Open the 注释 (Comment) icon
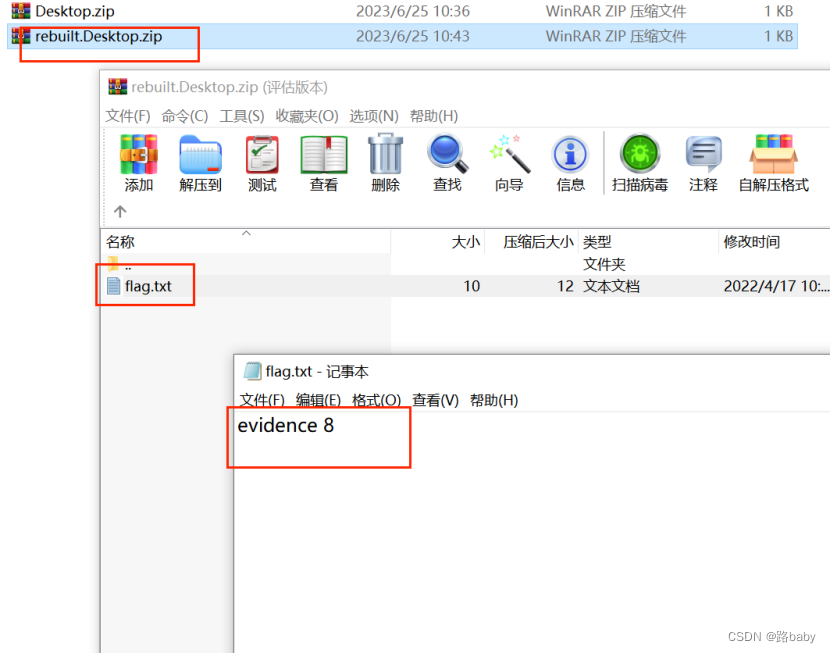 703,154
